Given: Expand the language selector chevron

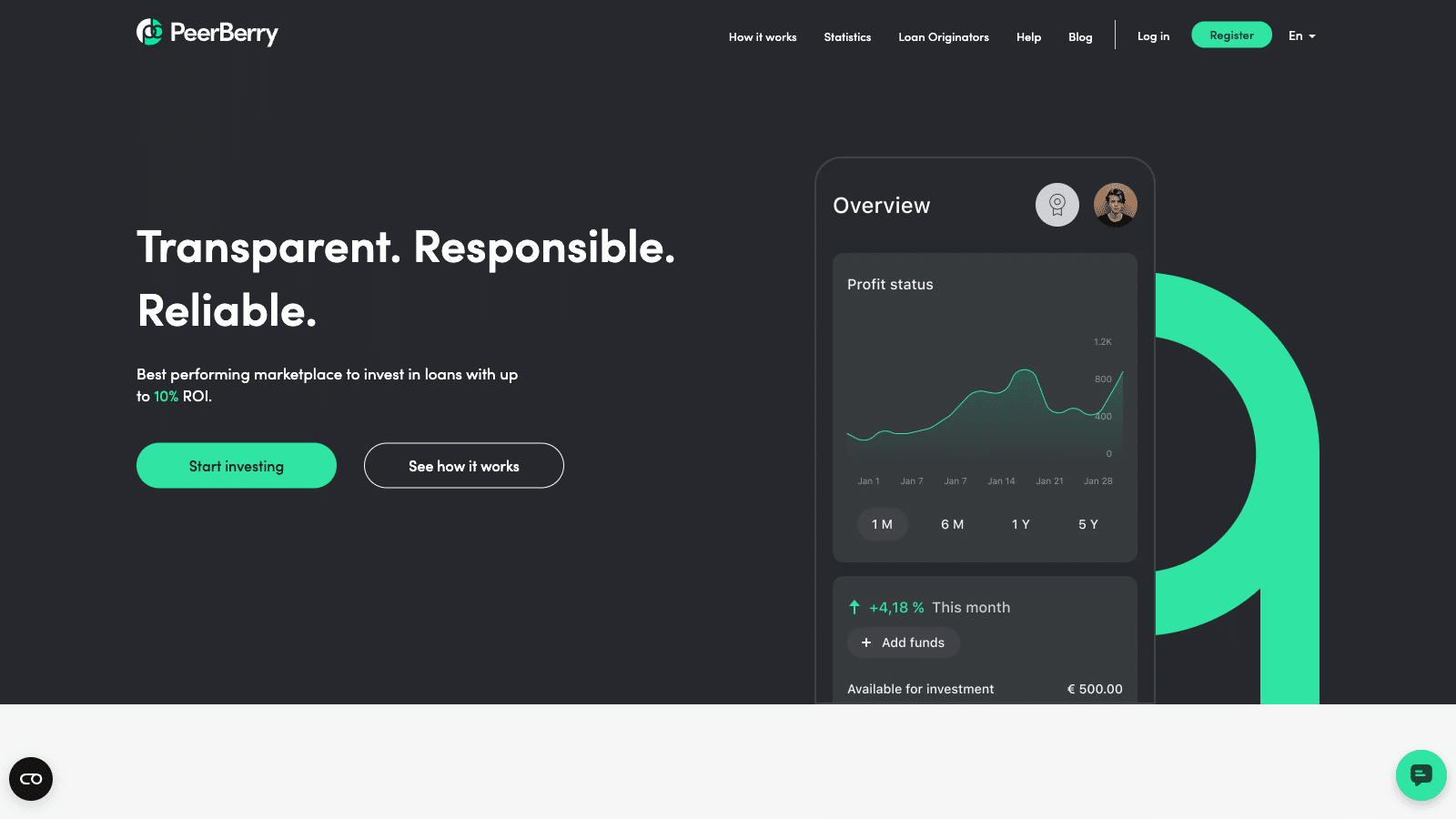Looking at the screenshot, I should click(x=1310, y=36).
